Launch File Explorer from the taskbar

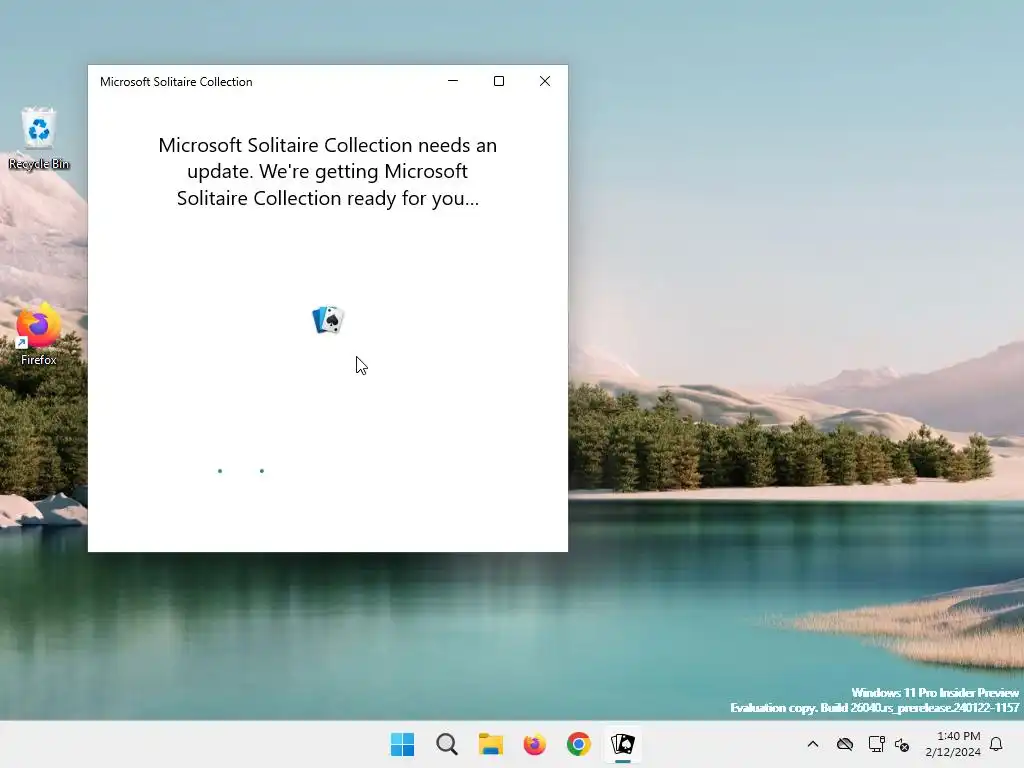[x=490, y=744]
